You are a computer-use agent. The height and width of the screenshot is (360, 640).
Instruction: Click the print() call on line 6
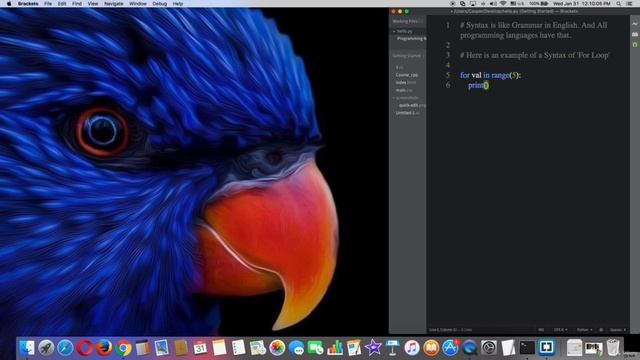(x=478, y=85)
